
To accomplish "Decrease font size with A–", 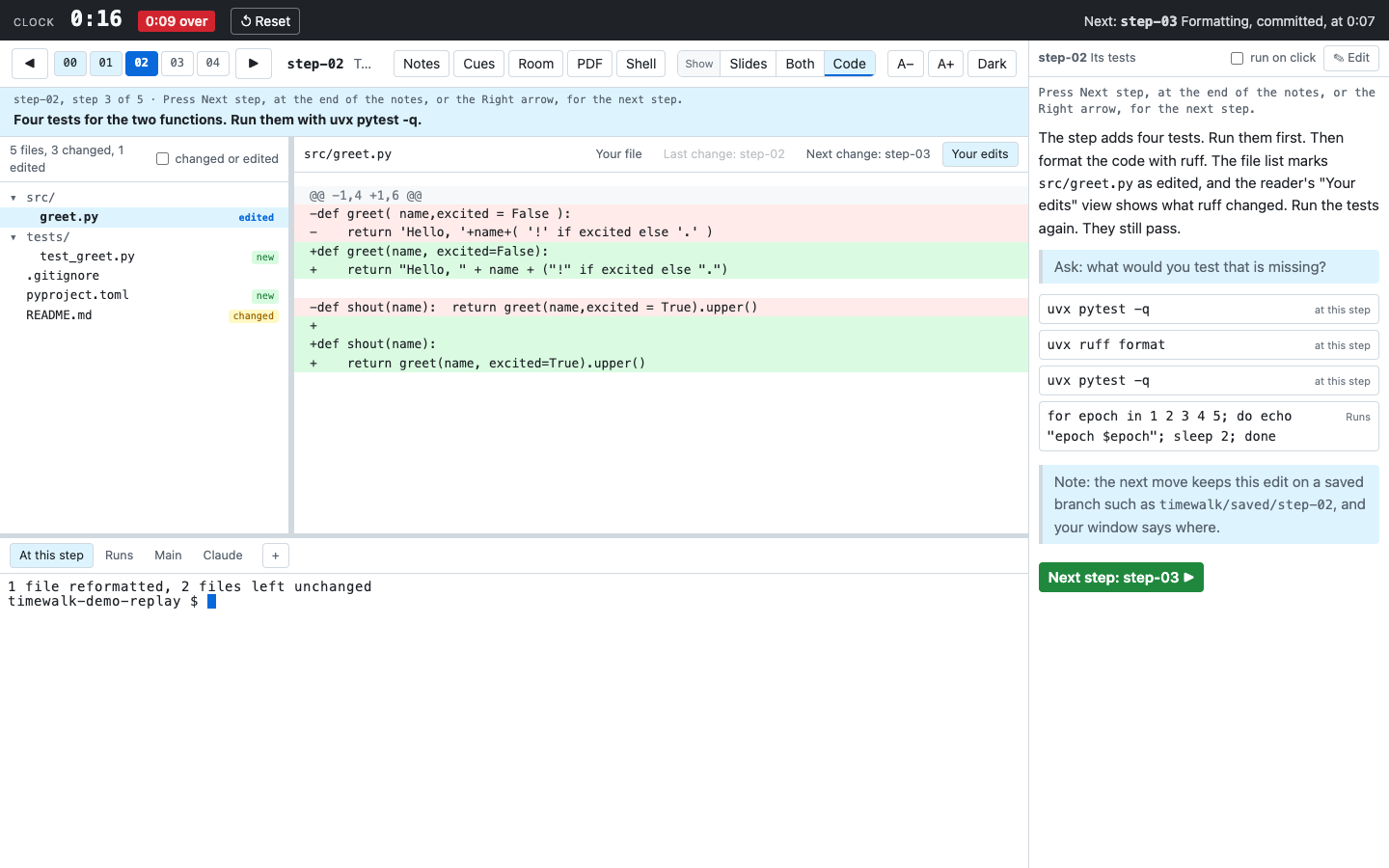I will click(906, 64).
